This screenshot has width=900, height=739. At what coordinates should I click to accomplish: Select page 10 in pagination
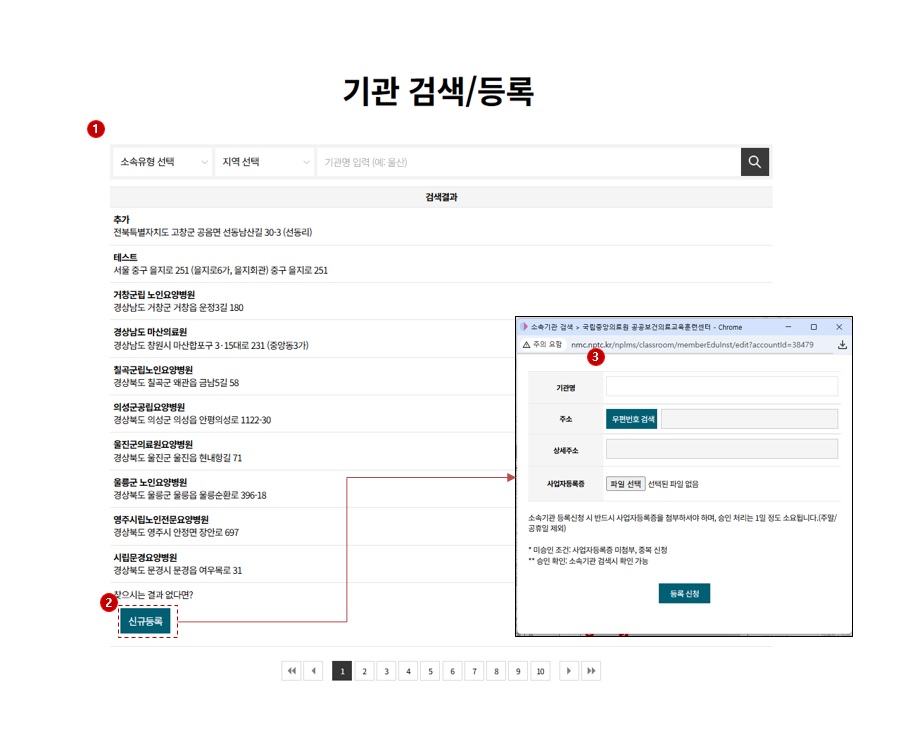540,672
